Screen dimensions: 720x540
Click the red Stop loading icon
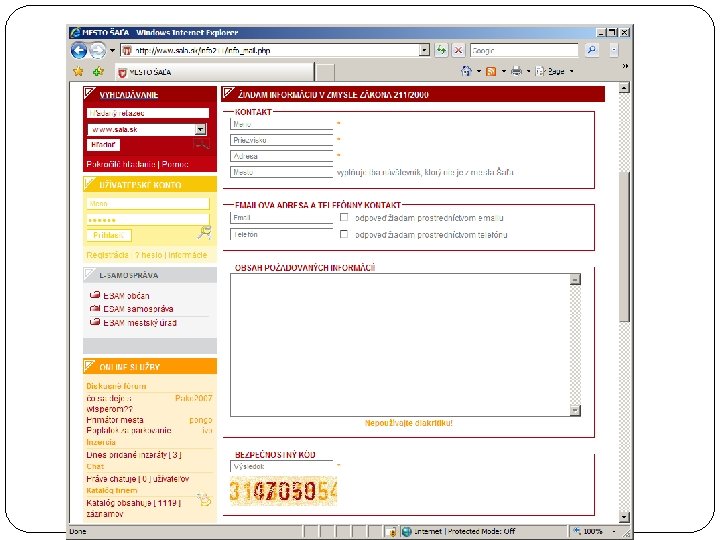click(458, 50)
